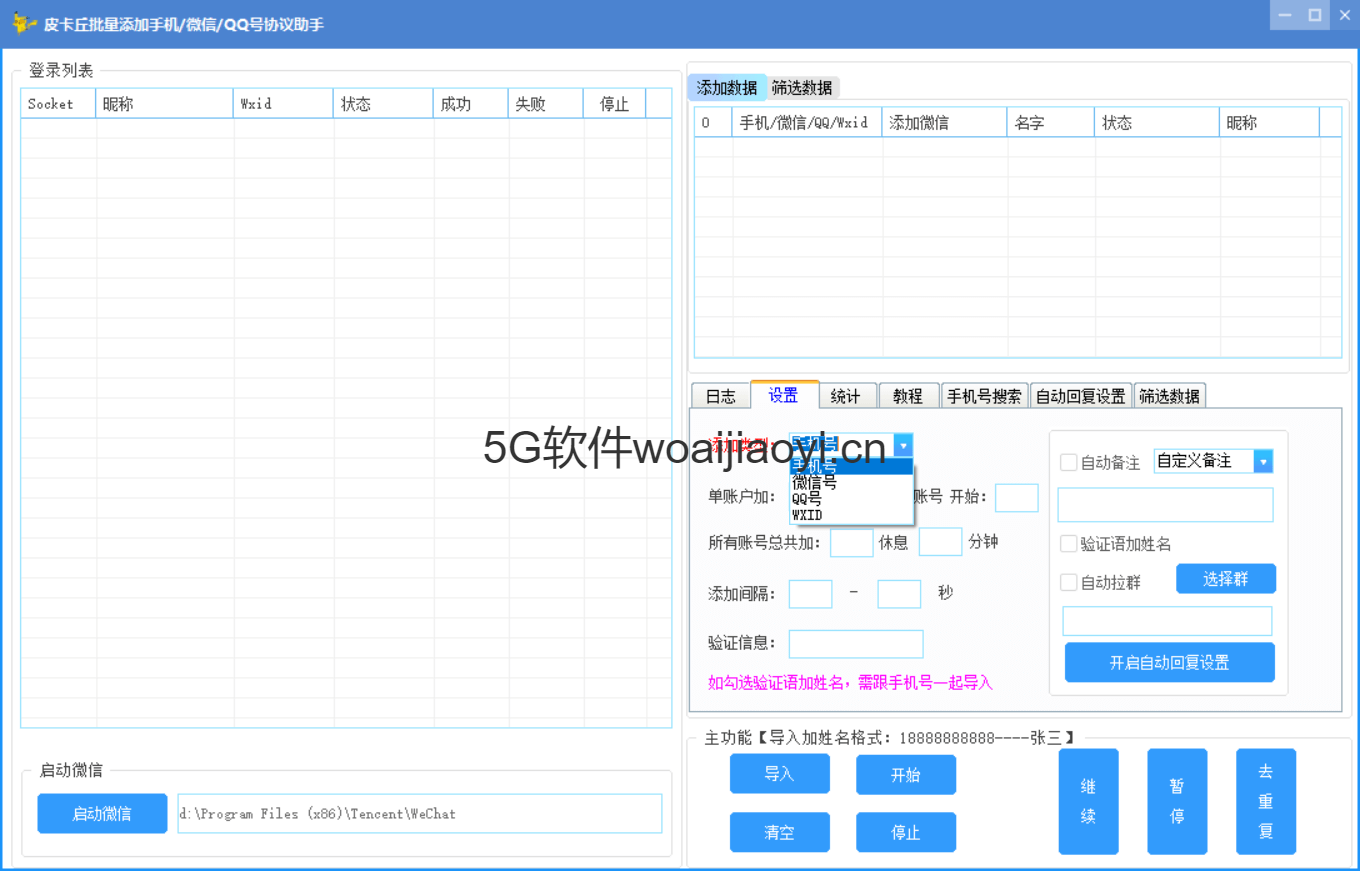
Task: Click the 开始 button
Action: (906, 774)
